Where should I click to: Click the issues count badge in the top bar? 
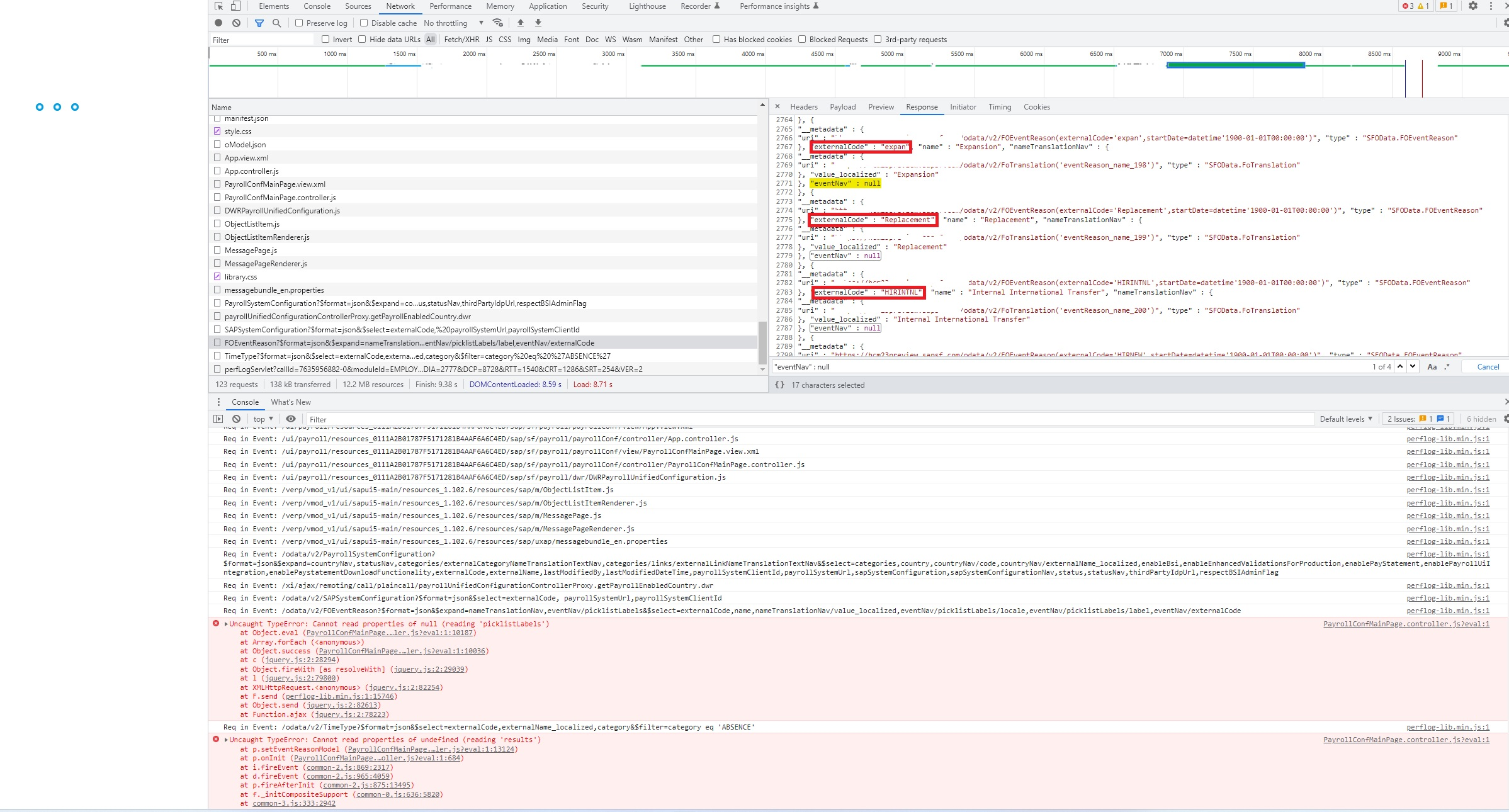1447,6
